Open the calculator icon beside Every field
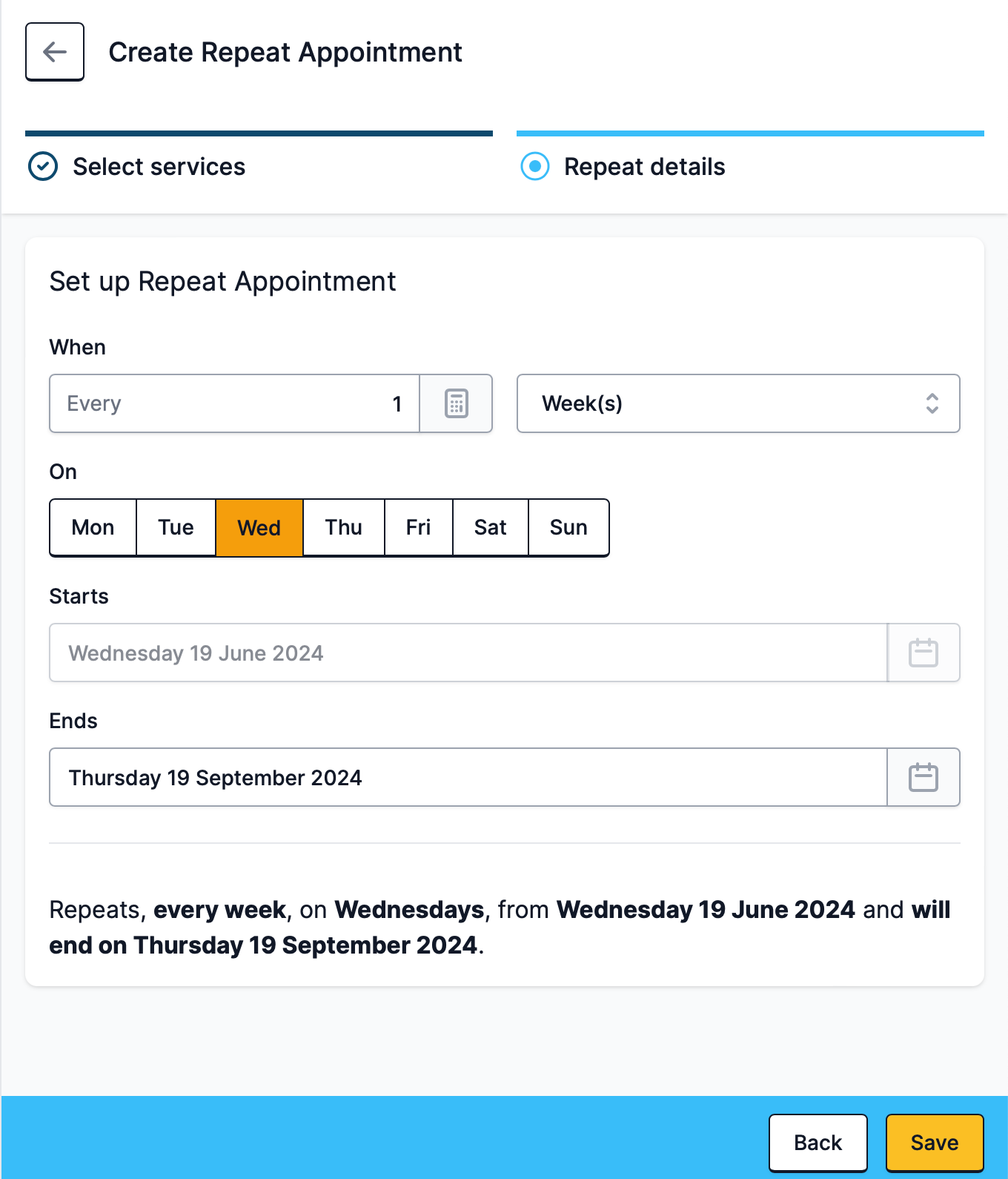 (x=456, y=403)
